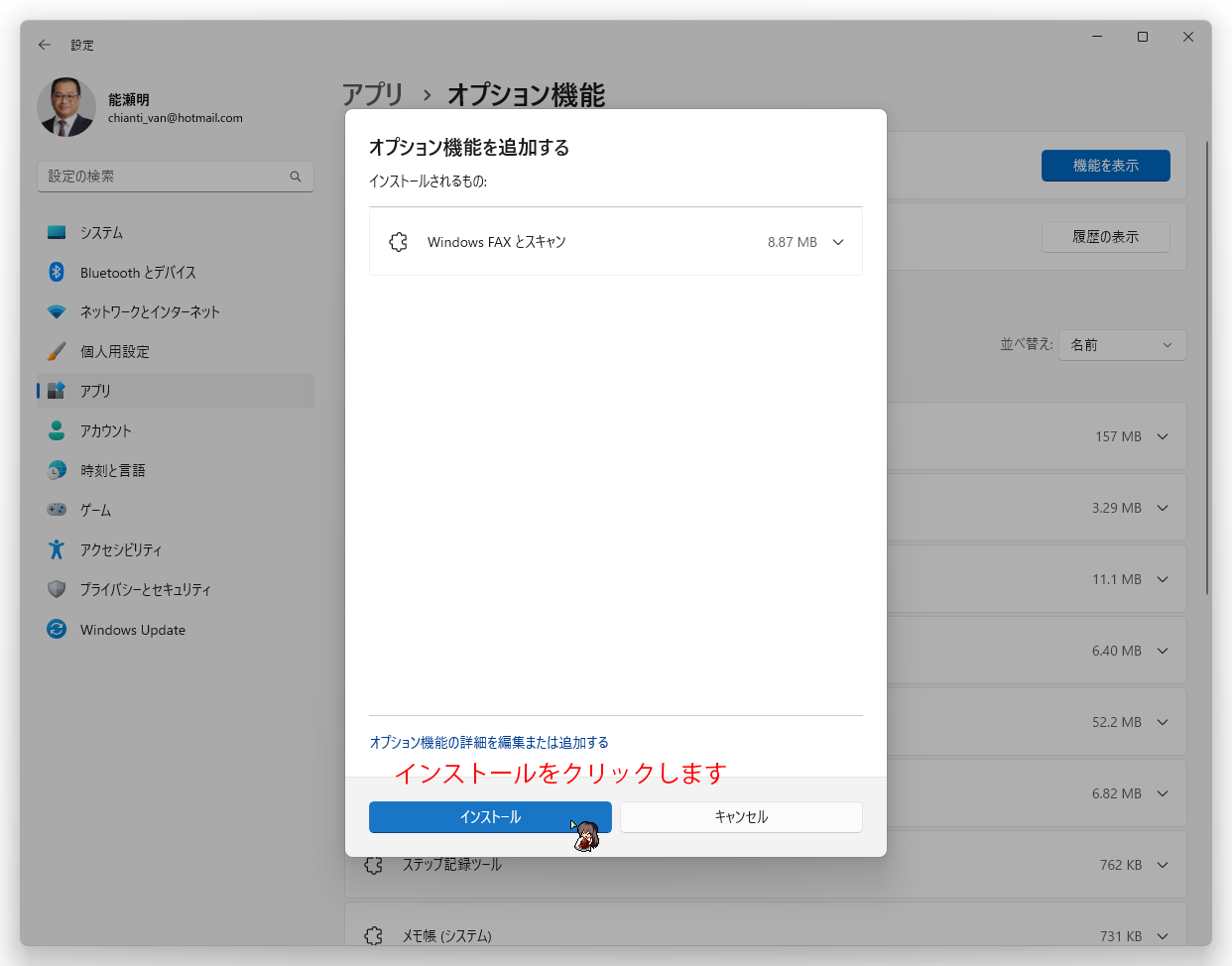Click the paintbrush icon for 個人用設定
Screen dimensions: 1232x966
click(x=57, y=351)
